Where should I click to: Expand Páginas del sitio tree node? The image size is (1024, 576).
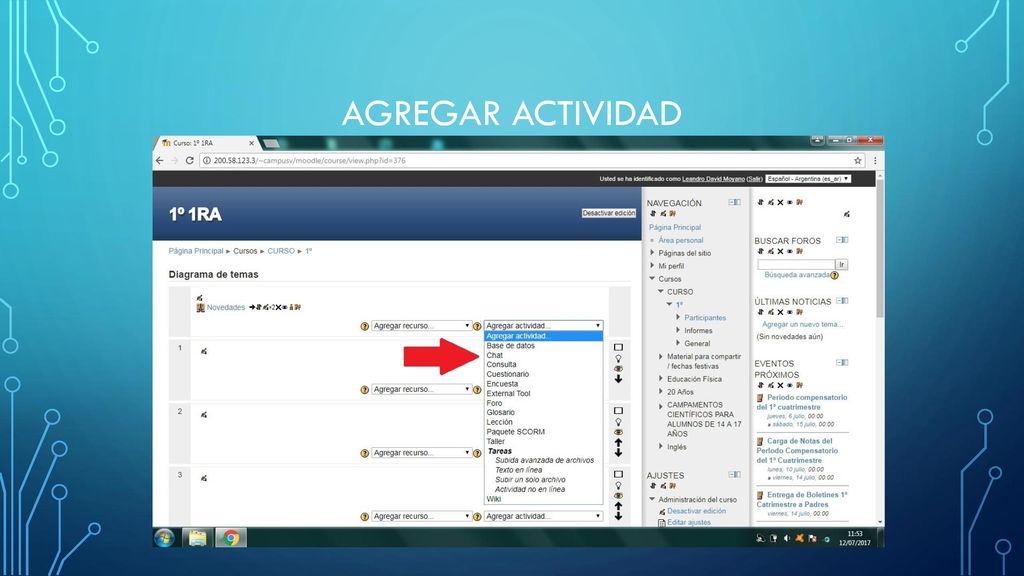coord(652,253)
